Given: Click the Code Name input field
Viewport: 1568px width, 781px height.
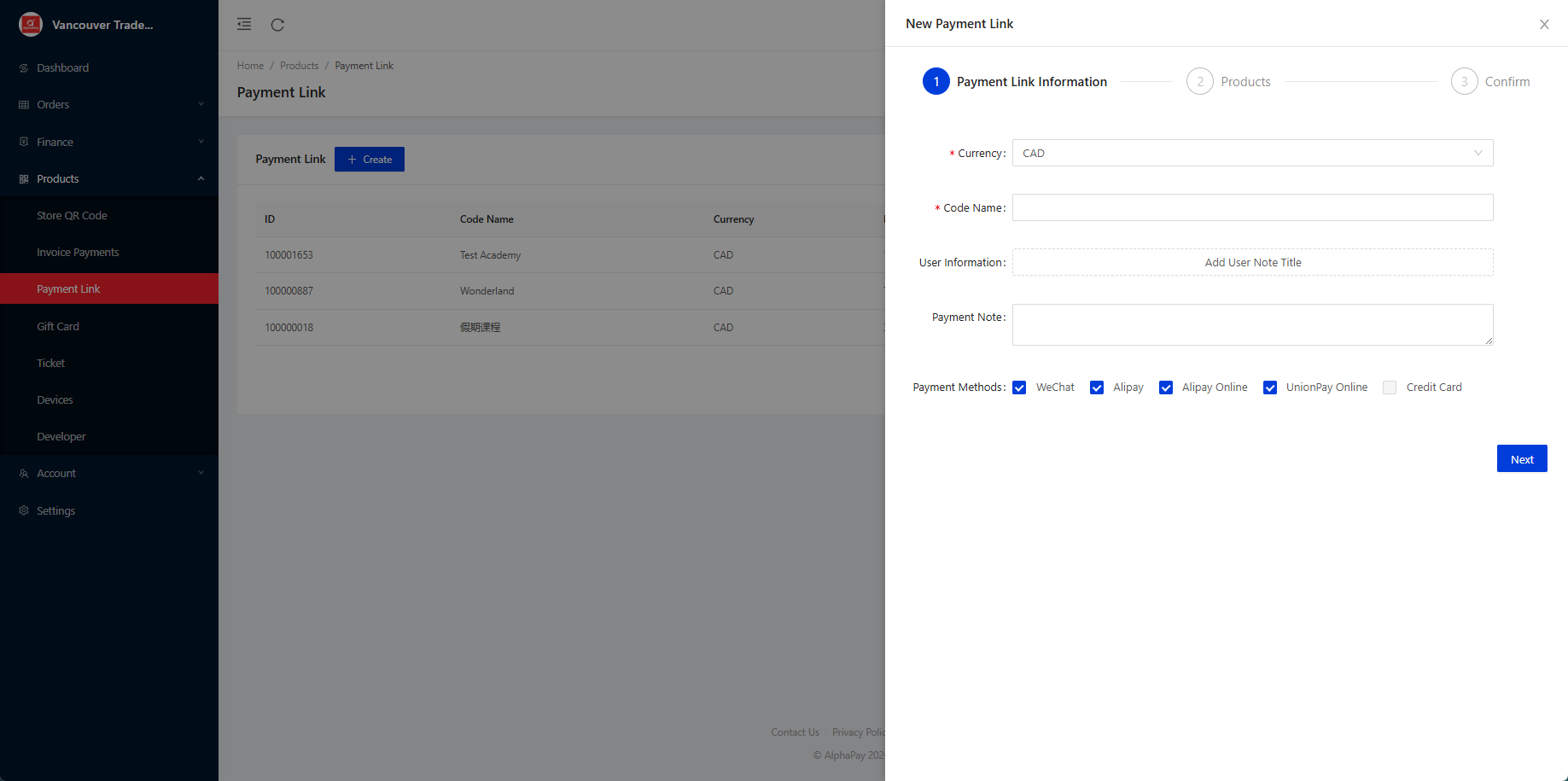Looking at the screenshot, I should 1252,208.
